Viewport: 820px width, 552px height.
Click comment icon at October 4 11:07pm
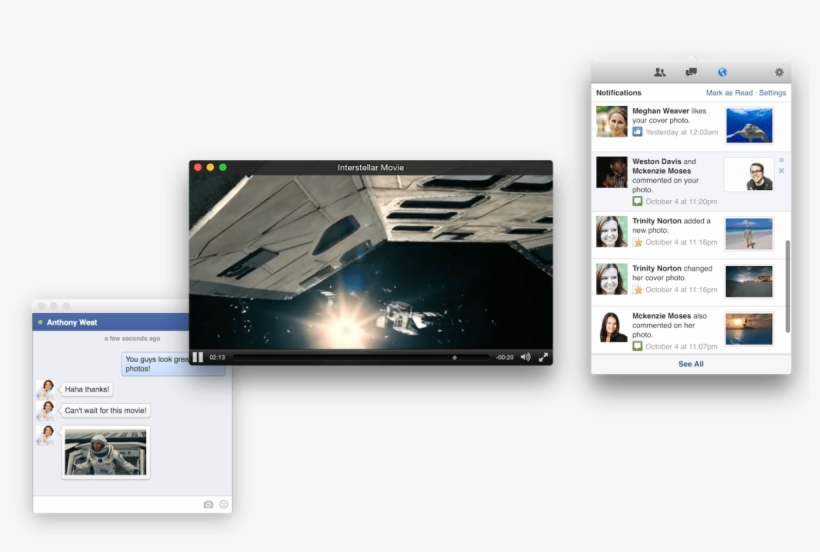tap(637, 346)
